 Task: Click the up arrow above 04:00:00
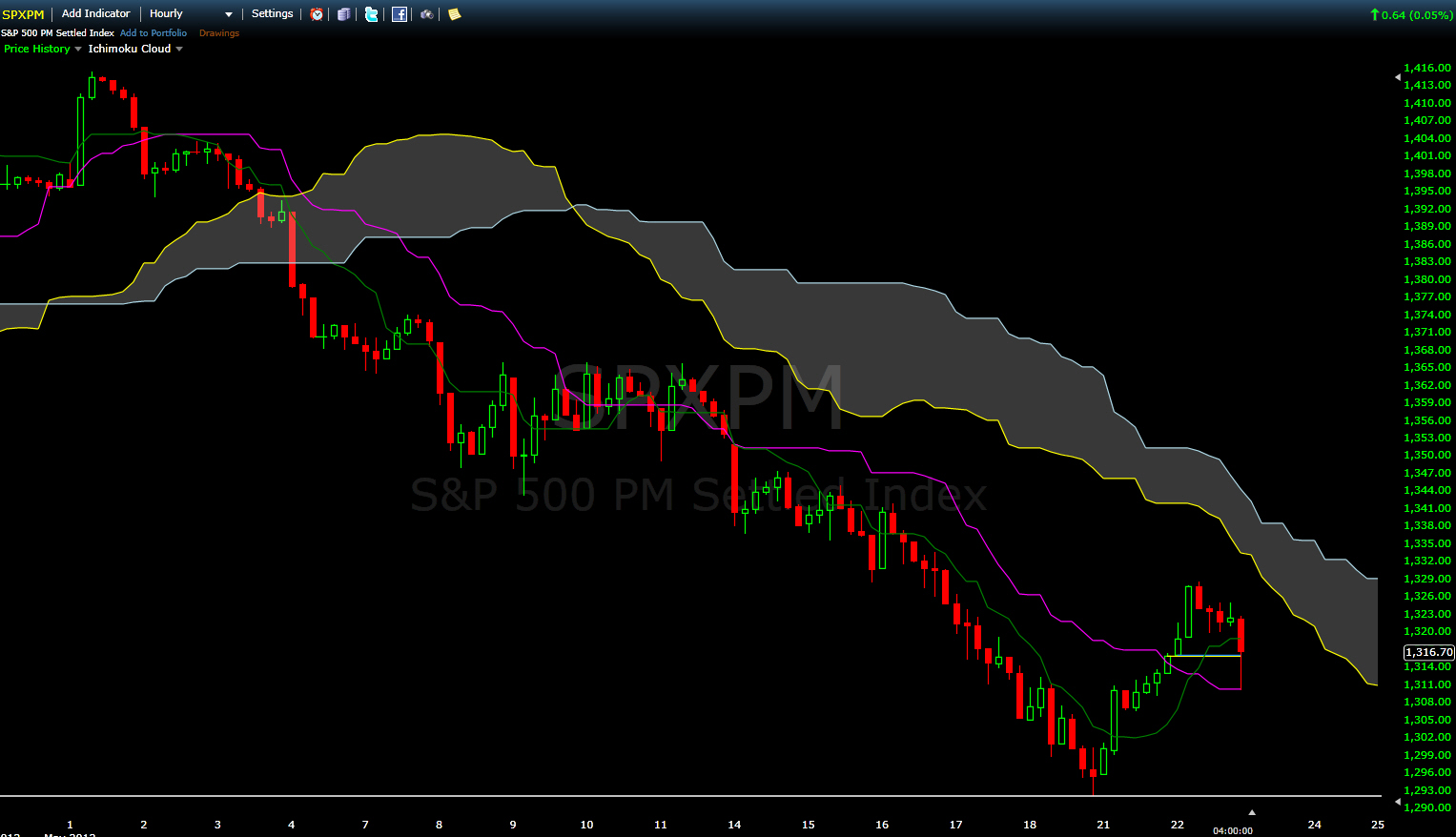1252,812
